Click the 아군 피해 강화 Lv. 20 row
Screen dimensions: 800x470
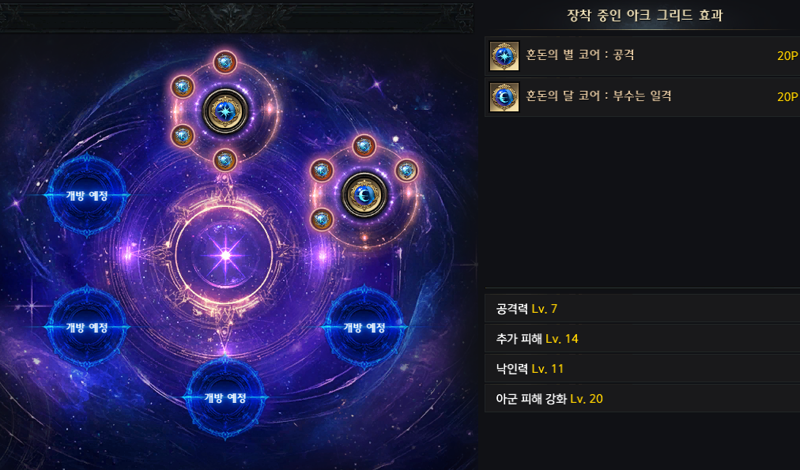coord(642,399)
